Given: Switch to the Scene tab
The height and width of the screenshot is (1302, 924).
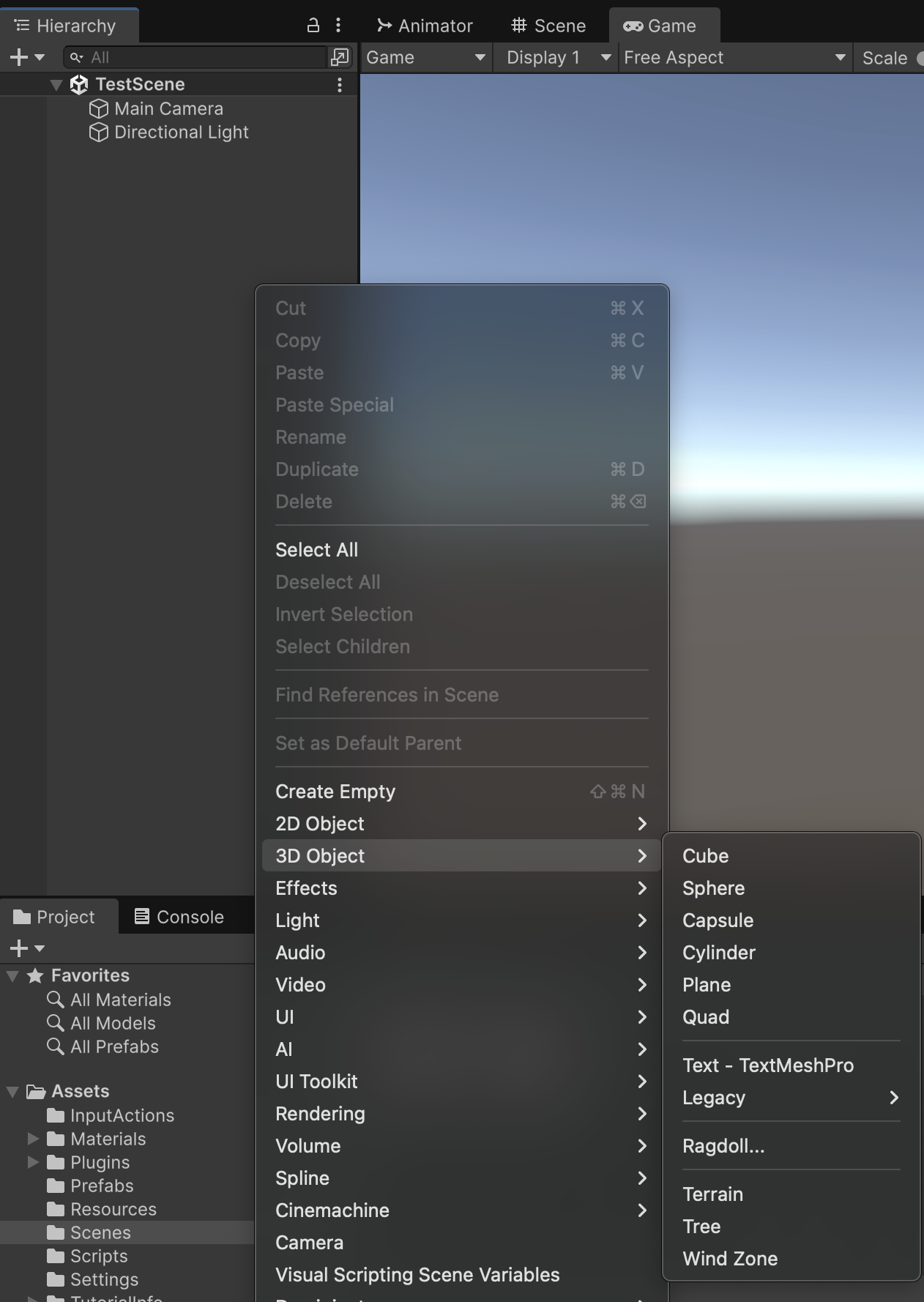Looking at the screenshot, I should pyautogui.click(x=548, y=26).
